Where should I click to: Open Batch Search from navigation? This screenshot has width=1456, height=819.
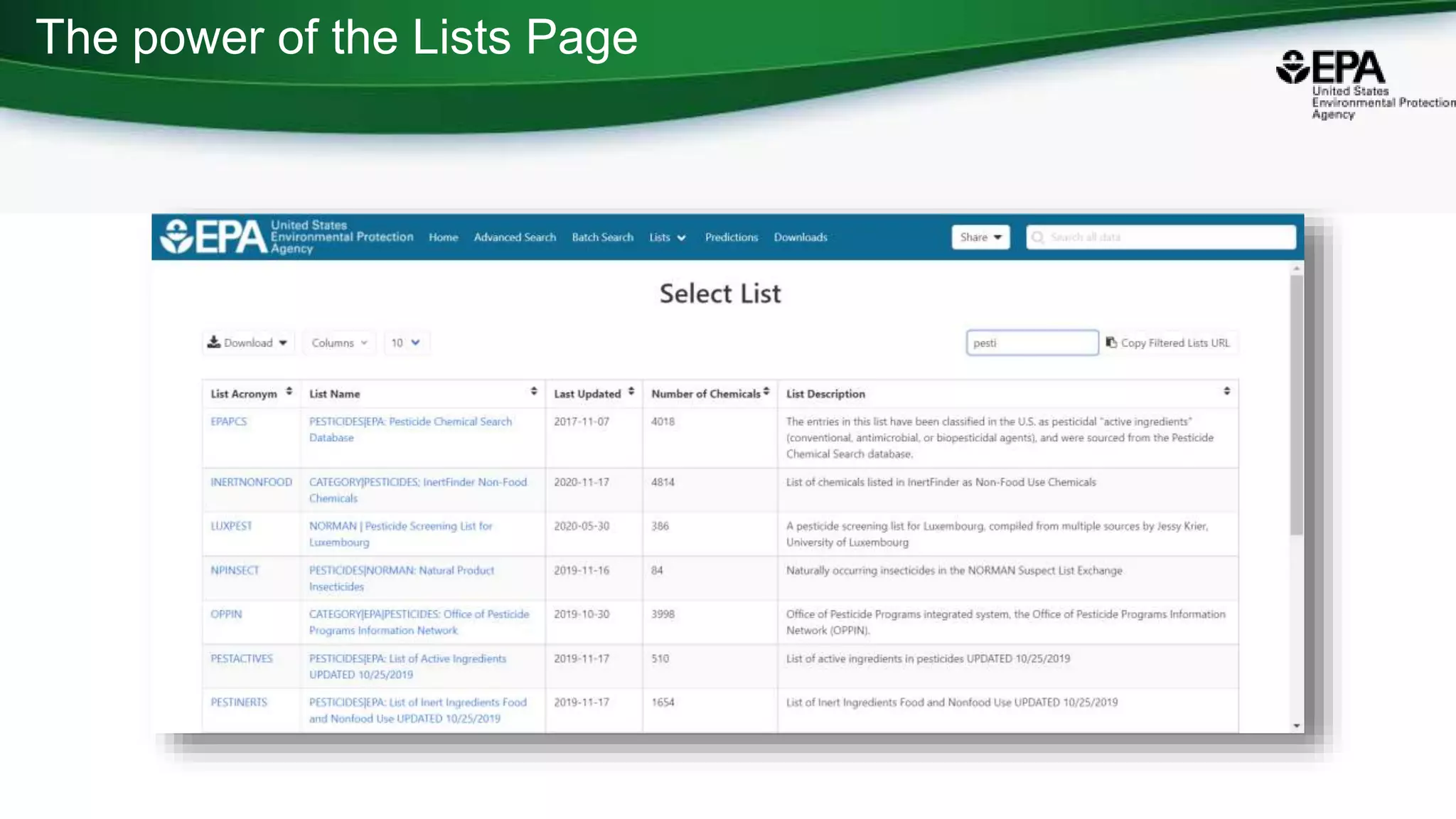602,237
